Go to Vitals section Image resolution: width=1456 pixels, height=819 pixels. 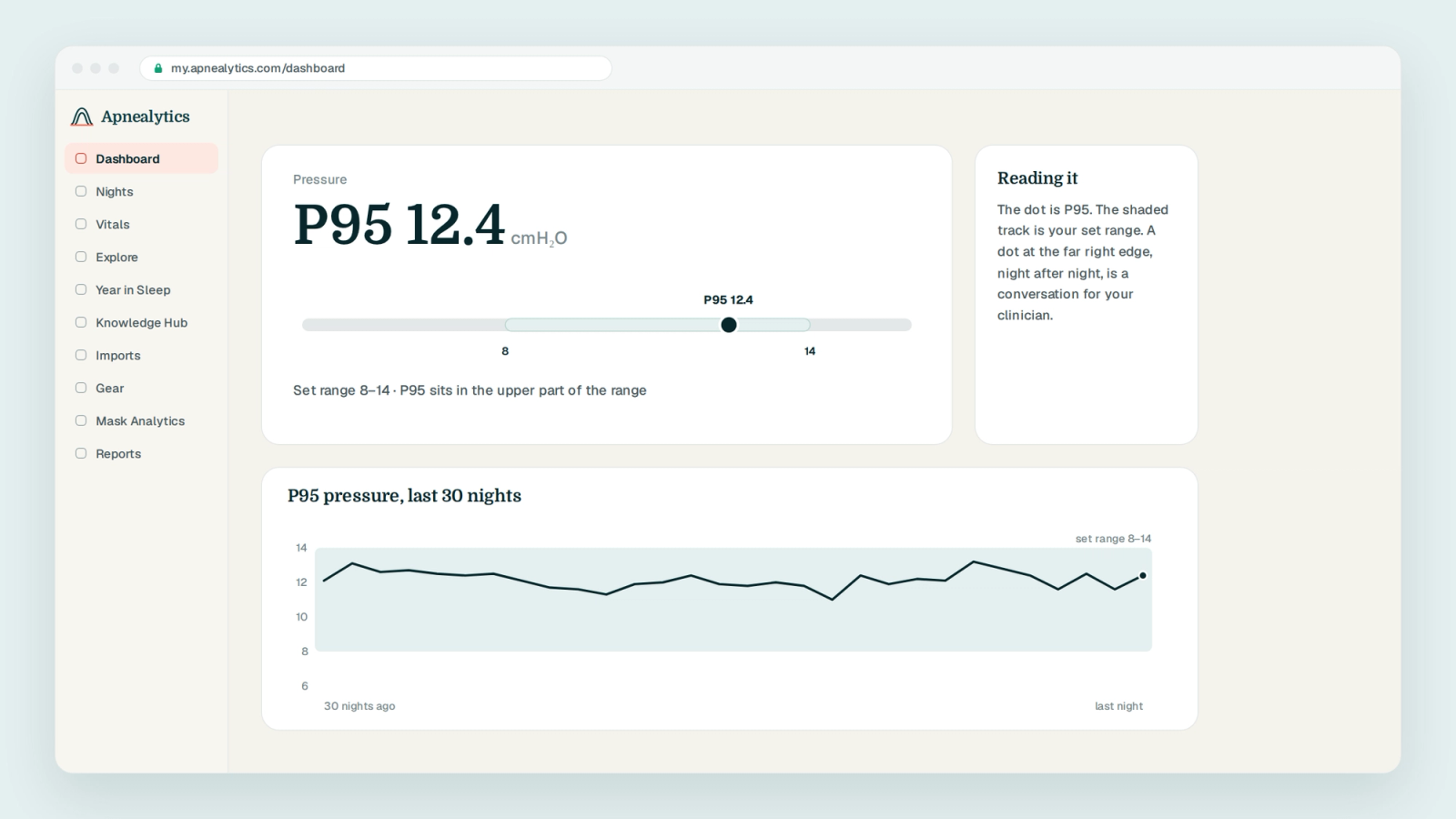point(141,224)
